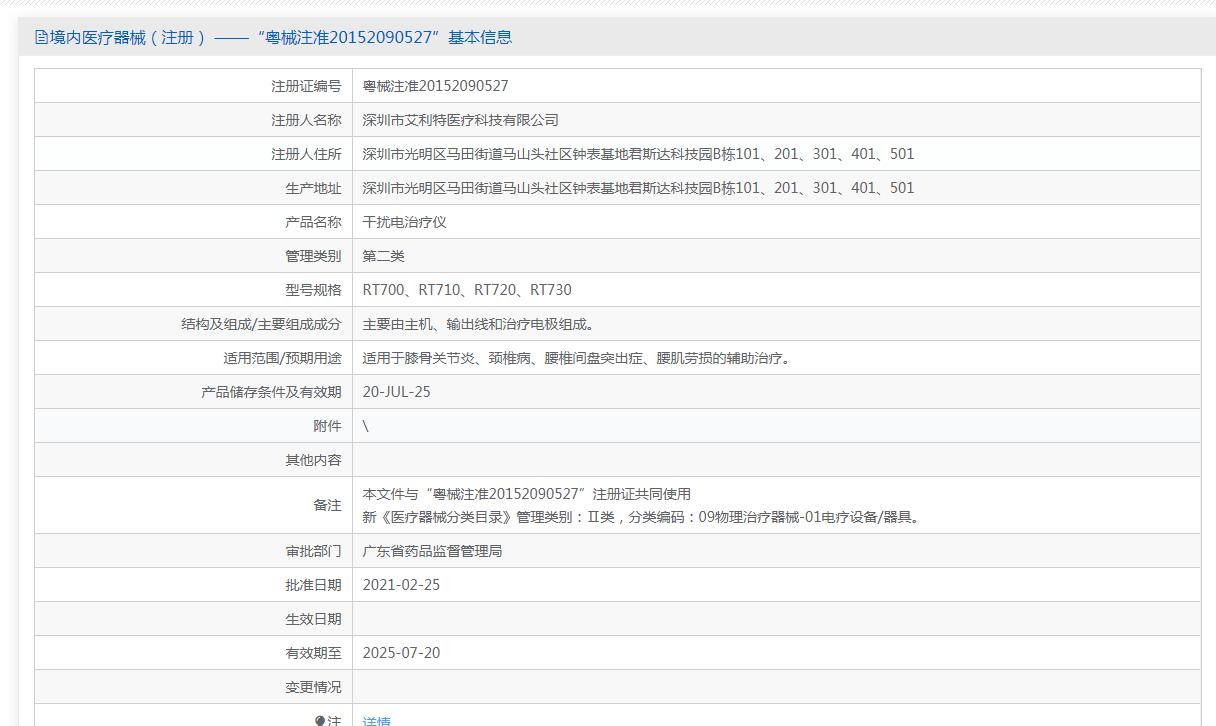1216x726 pixels.
Task: Click the 审批部门 label
Action: (x=313, y=551)
